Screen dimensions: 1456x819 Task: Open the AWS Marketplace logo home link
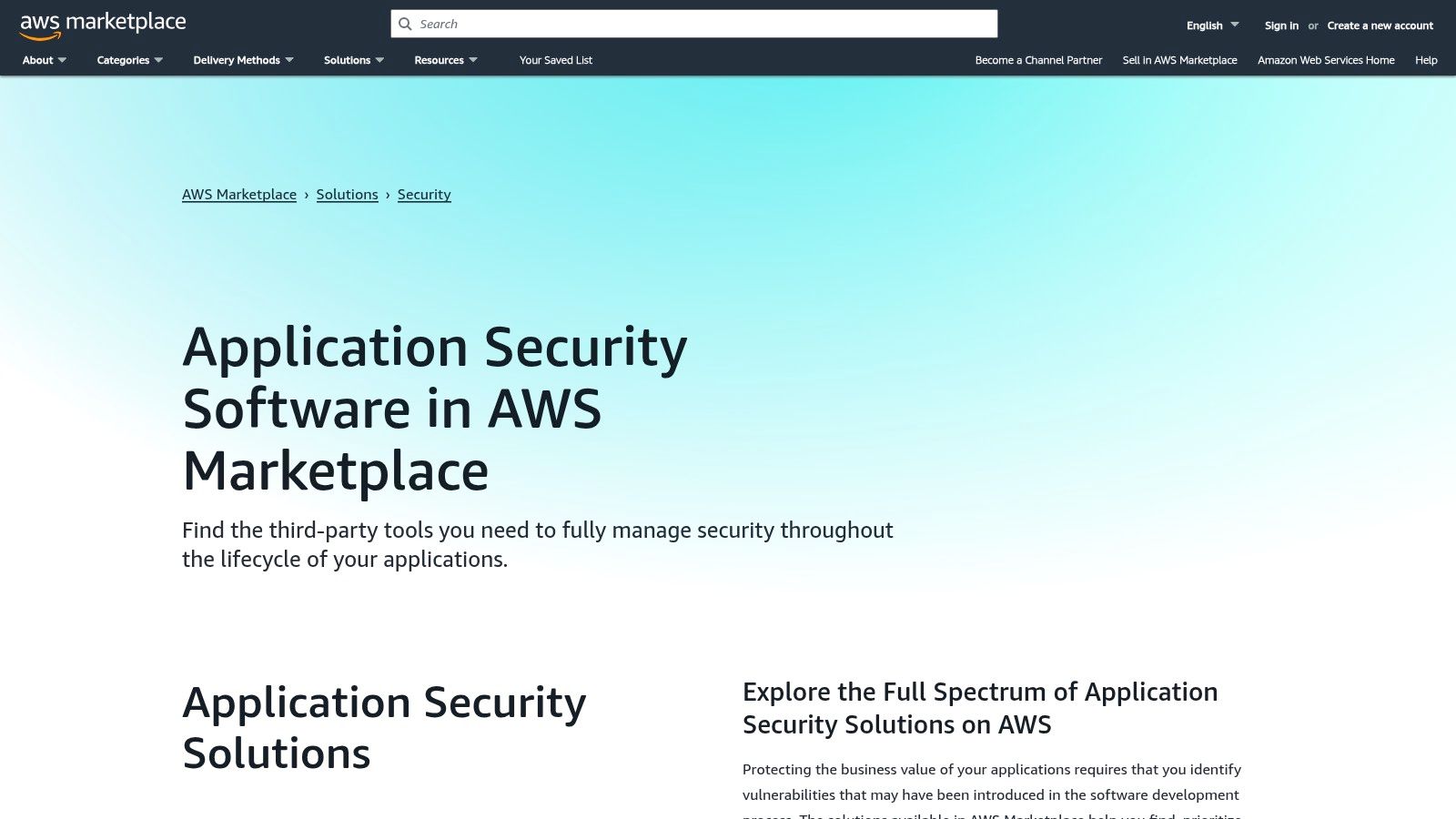[103, 25]
